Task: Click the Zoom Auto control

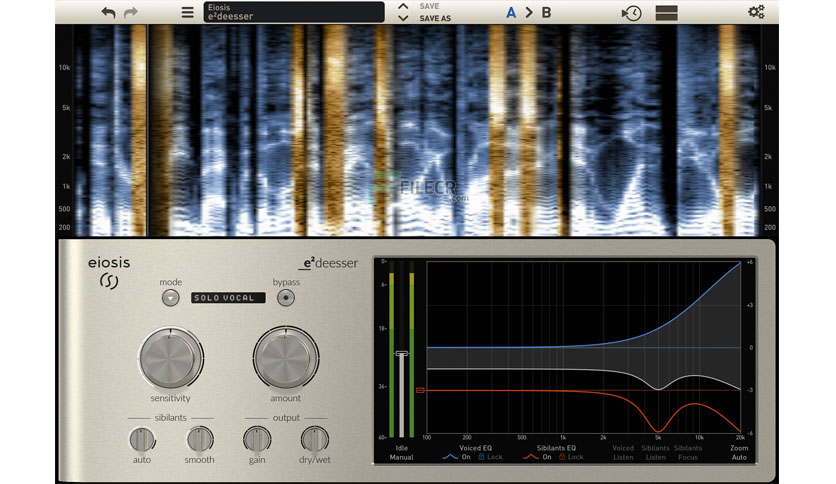Action: point(739,453)
